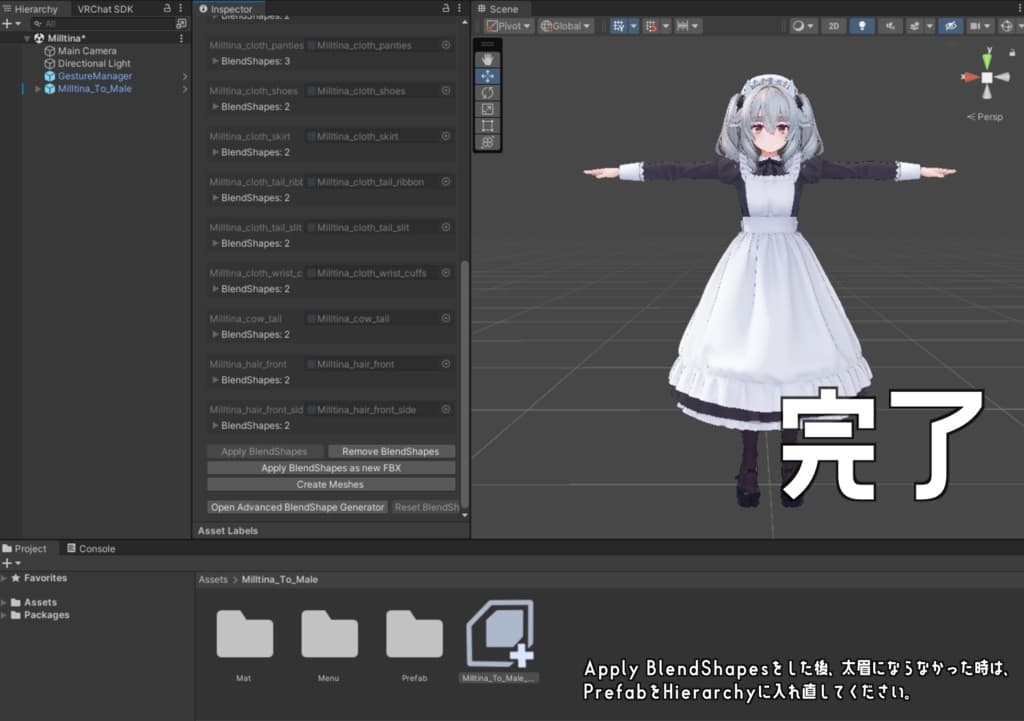Click the draw mode shading sphere icon
Viewport: 1024px width, 721px height.
[797, 25]
